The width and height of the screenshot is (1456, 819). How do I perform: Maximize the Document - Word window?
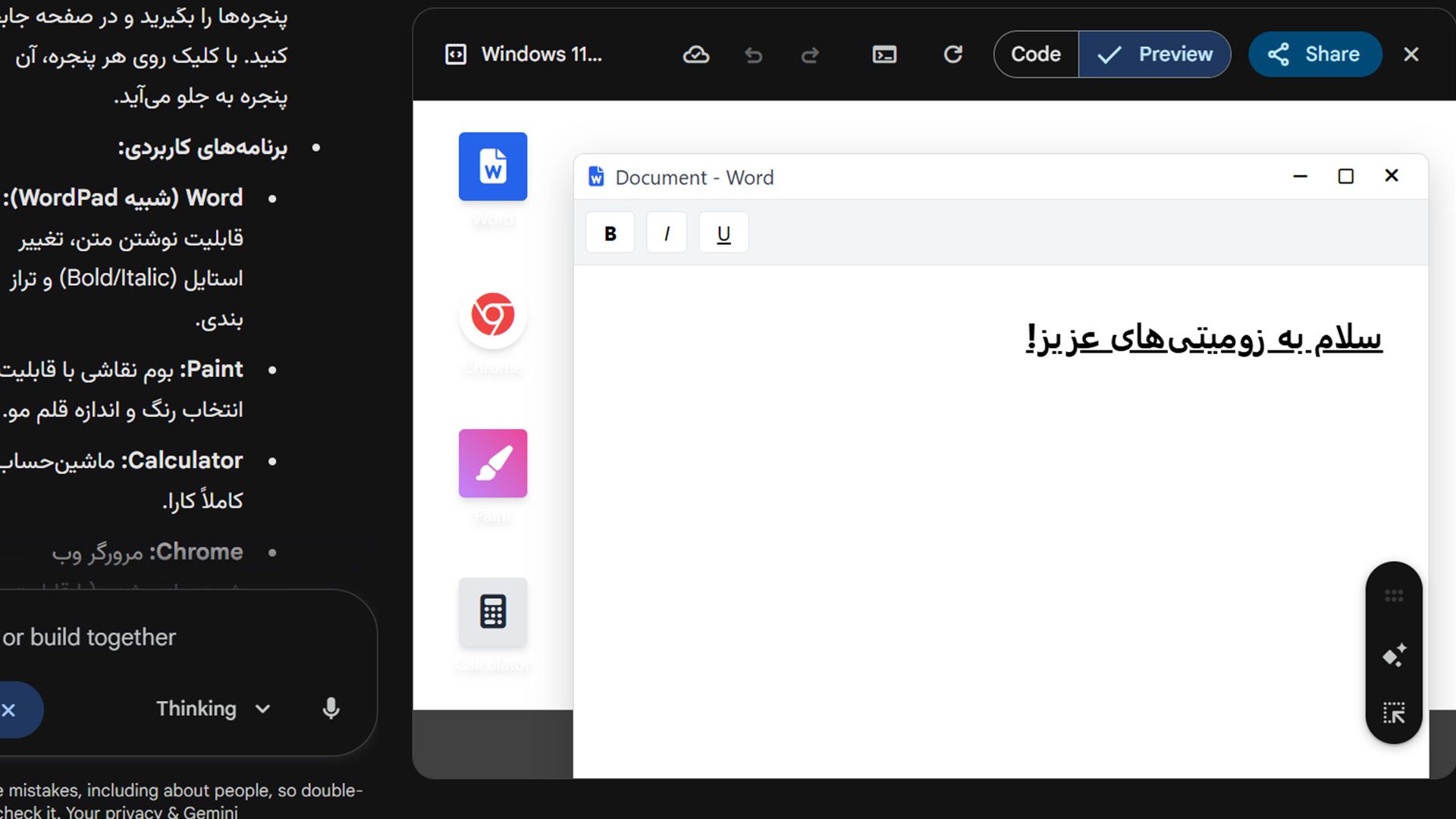tap(1347, 175)
